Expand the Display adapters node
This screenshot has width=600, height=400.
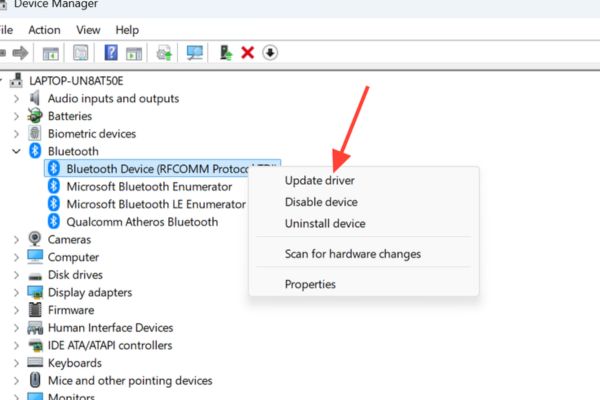pos(16,293)
